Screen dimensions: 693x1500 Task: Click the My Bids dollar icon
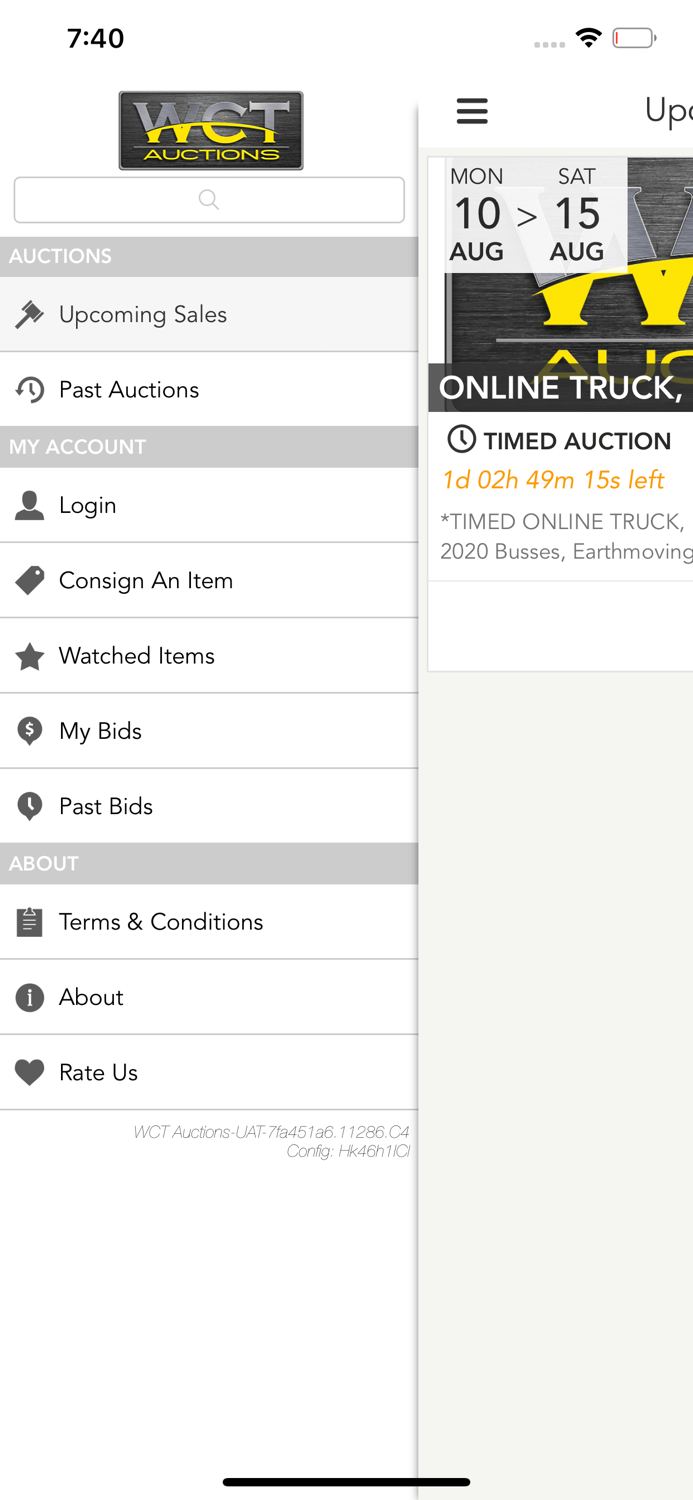[x=28, y=730]
